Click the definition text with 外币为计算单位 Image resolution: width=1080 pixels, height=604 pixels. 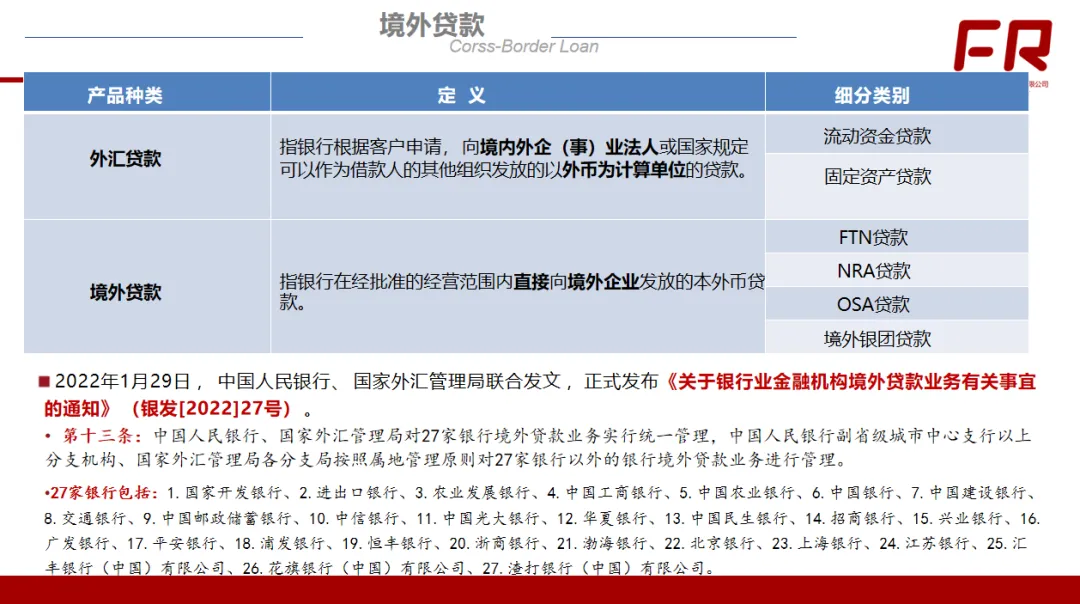(x=514, y=158)
